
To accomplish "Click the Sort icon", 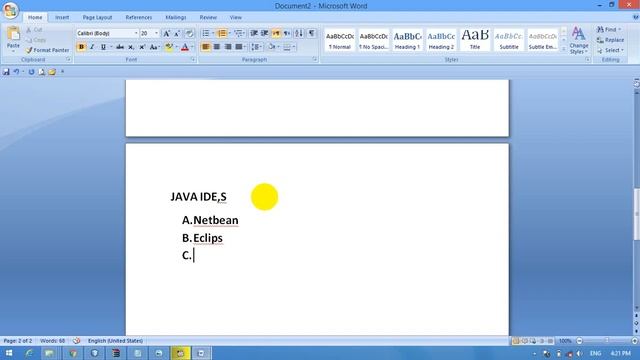I will (299, 33).
